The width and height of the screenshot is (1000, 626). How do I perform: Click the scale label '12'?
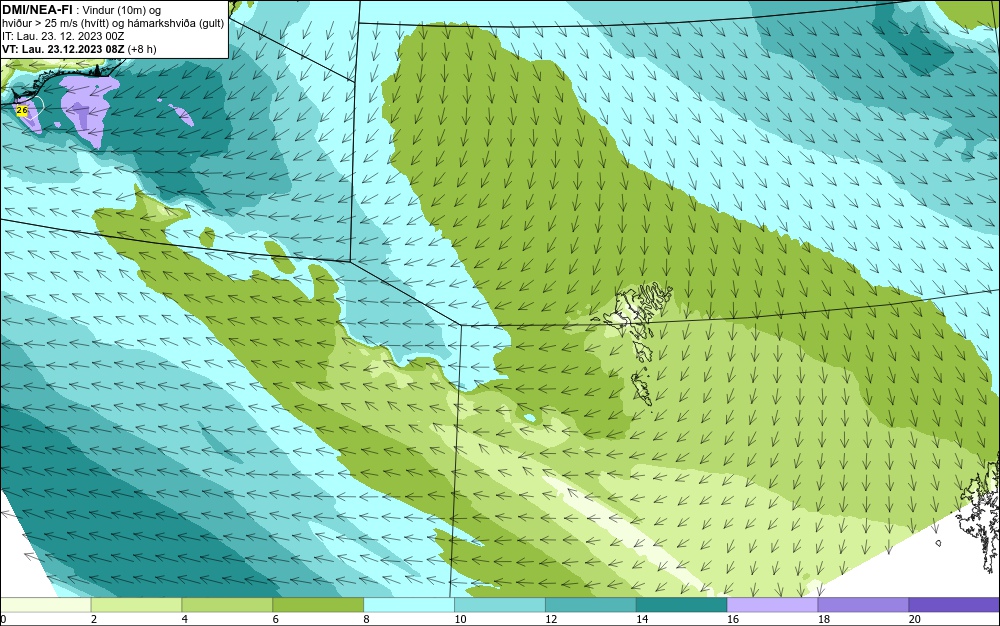[x=551, y=619]
